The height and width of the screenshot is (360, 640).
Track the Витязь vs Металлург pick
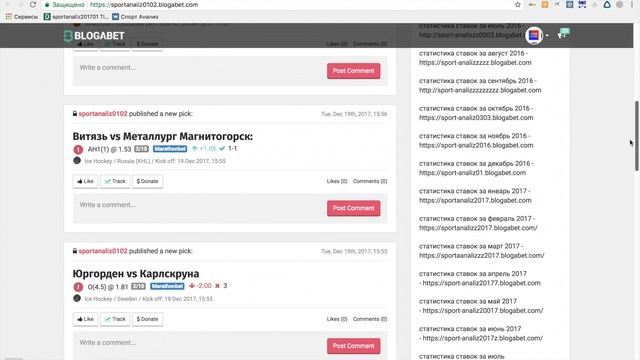115,181
